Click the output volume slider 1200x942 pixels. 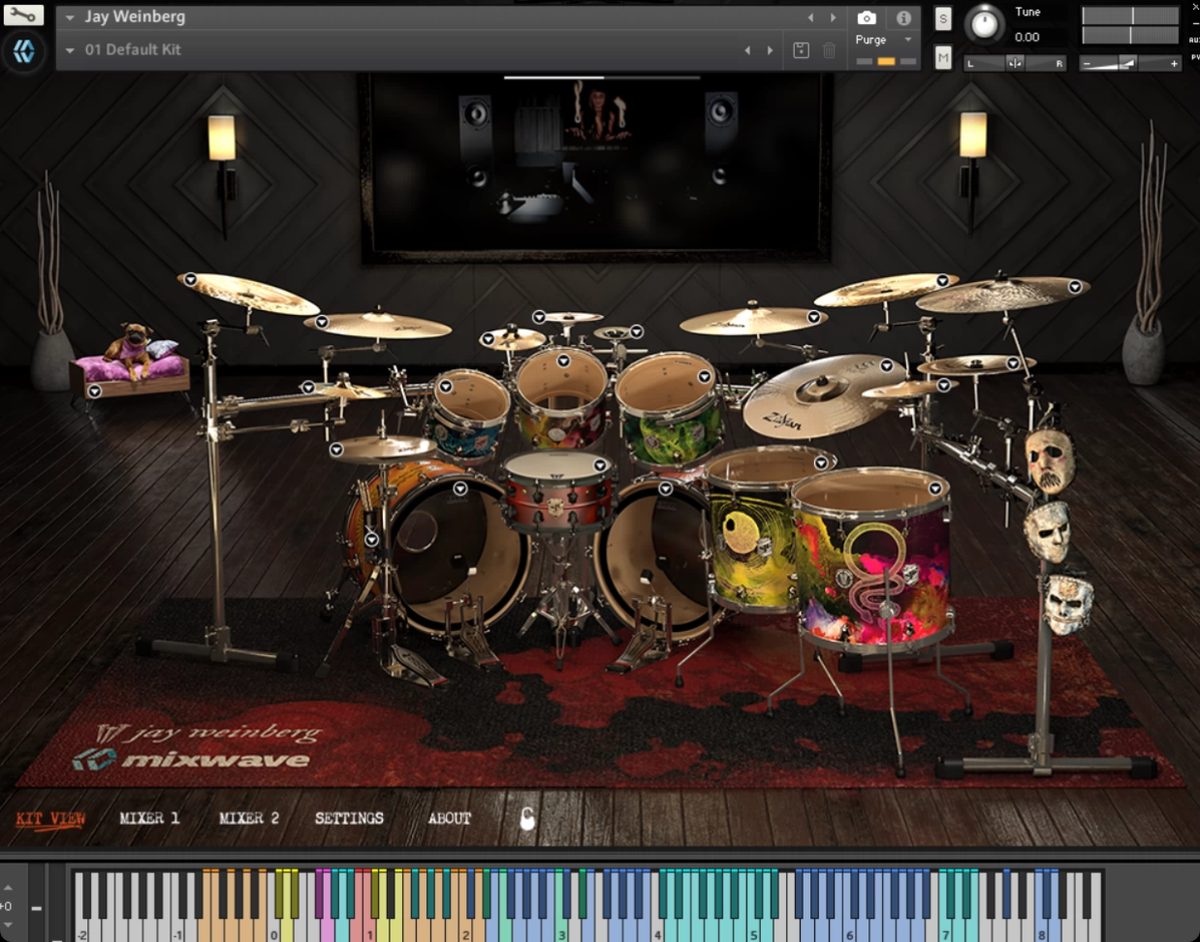[1130, 63]
